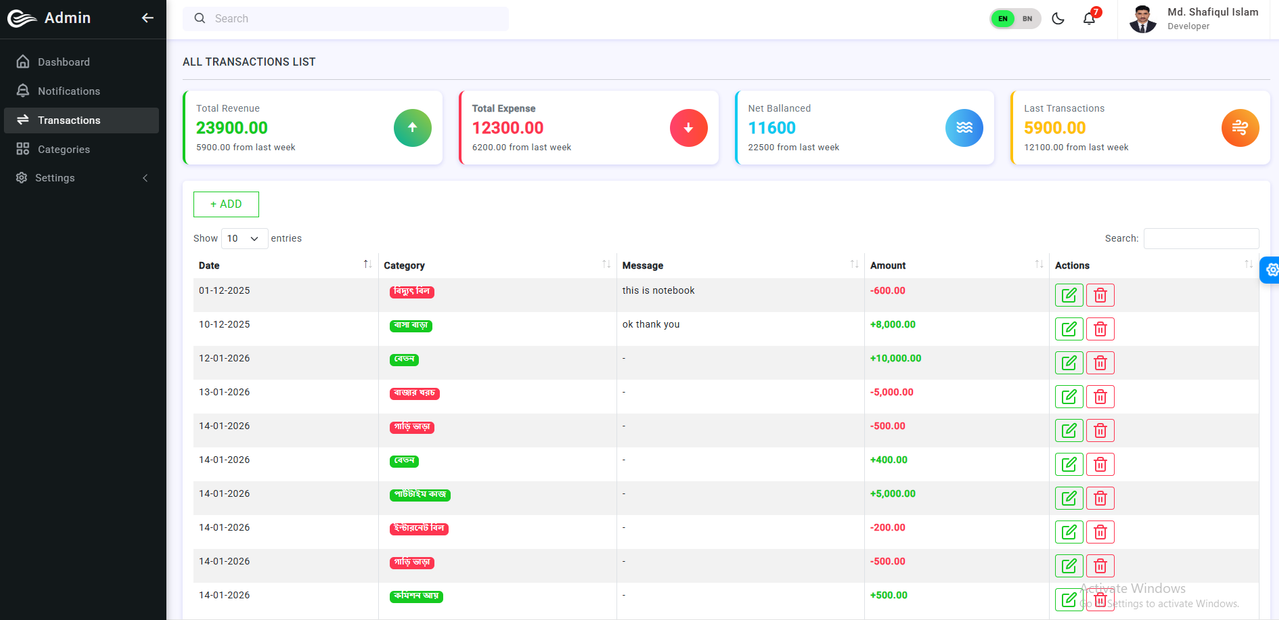This screenshot has height=620, width=1279.
Task: Click '5900.00 from last week' text
Action: pyautogui.click(x=246, y=147)
